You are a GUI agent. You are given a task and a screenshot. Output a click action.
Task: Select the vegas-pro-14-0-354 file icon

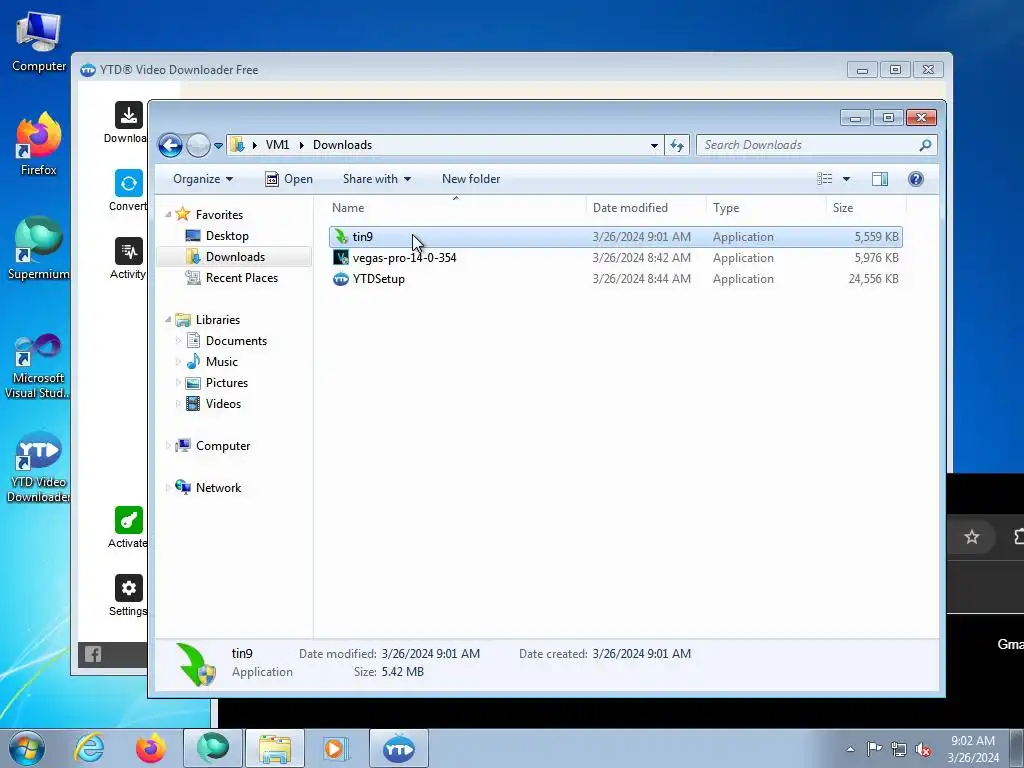[341, 258]
